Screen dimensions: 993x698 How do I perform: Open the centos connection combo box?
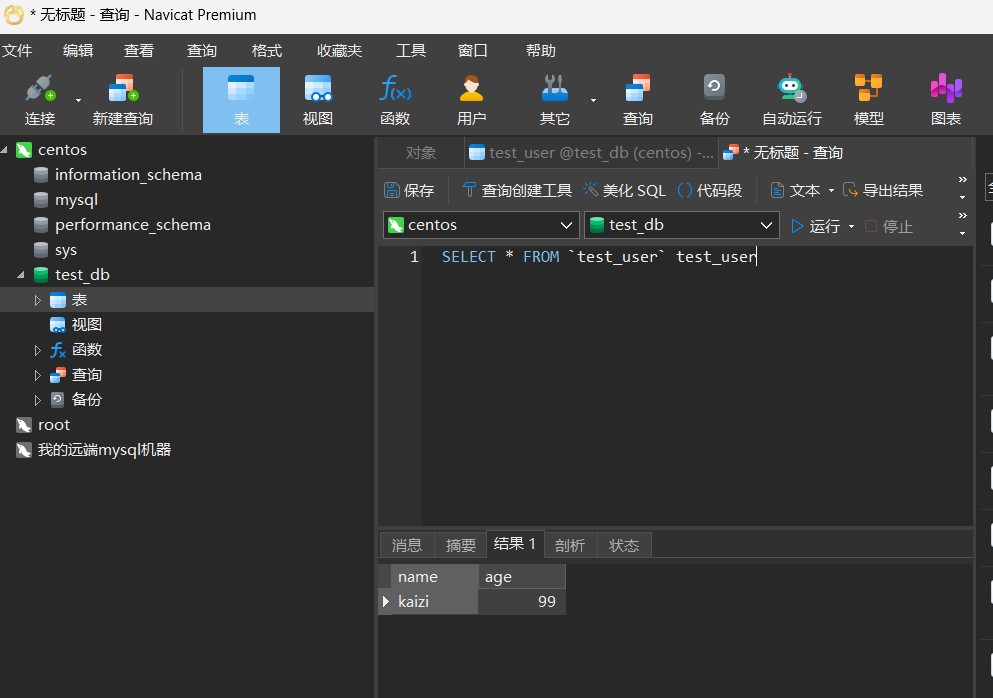click(481, 225)
